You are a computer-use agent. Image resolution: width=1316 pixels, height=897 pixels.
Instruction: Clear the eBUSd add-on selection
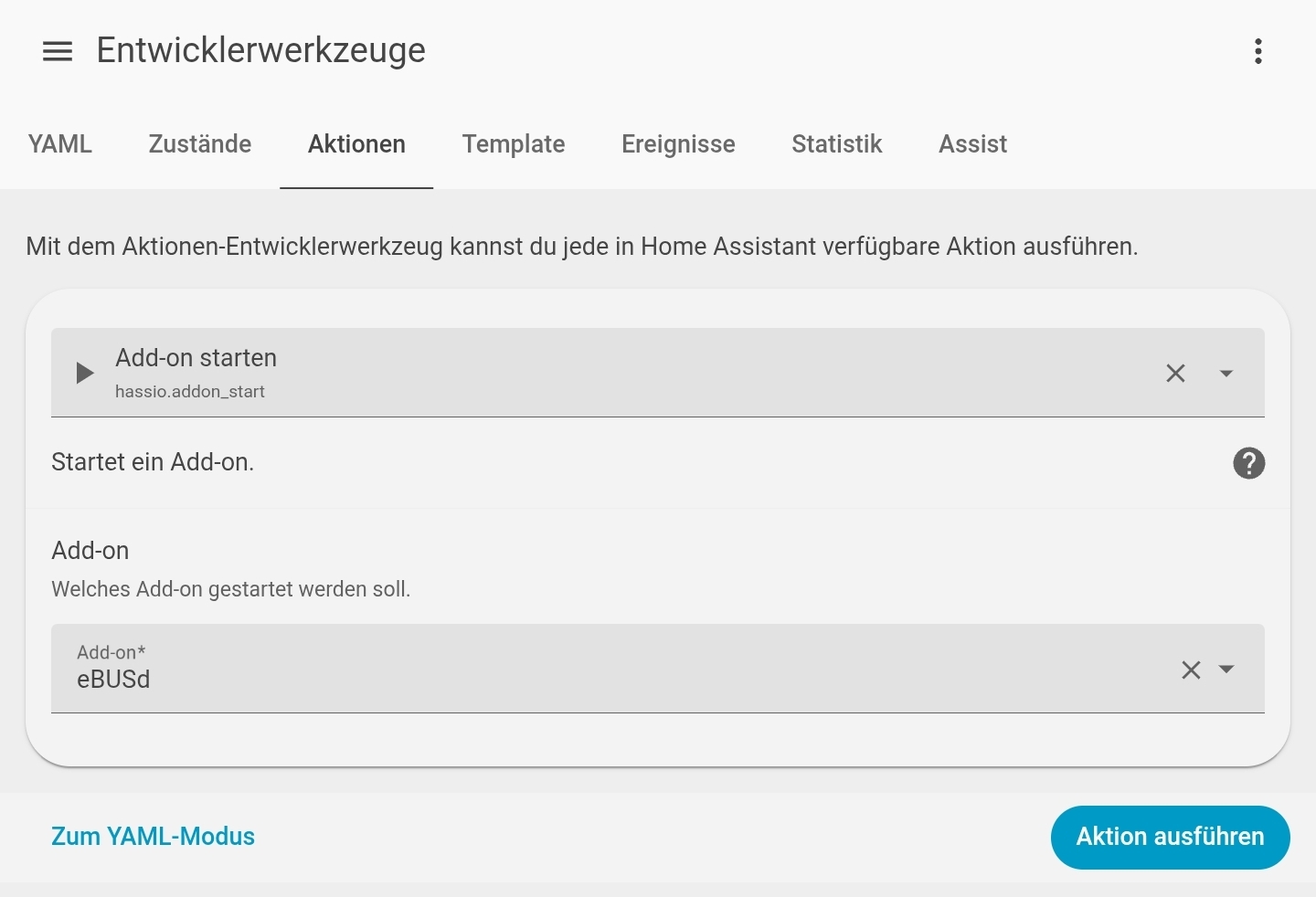(1191, 670)
